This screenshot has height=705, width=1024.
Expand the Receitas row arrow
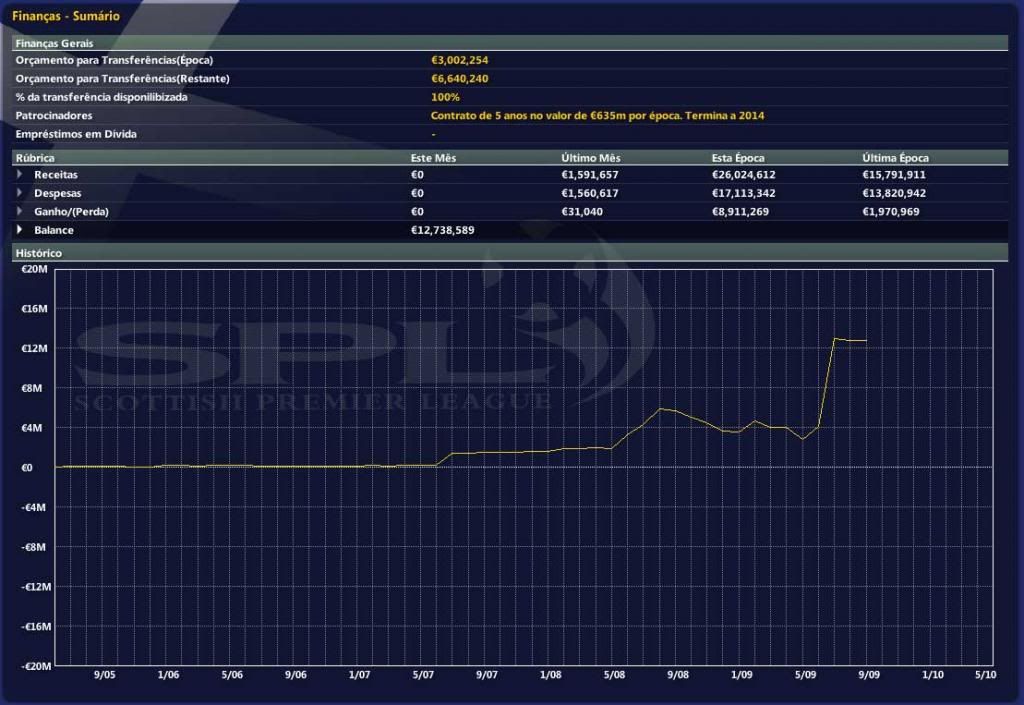click(20, 175)
